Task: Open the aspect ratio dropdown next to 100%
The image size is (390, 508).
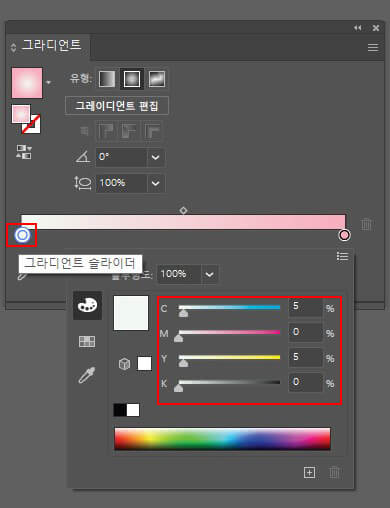Action: pyautogui.click(x=156, y=183)
